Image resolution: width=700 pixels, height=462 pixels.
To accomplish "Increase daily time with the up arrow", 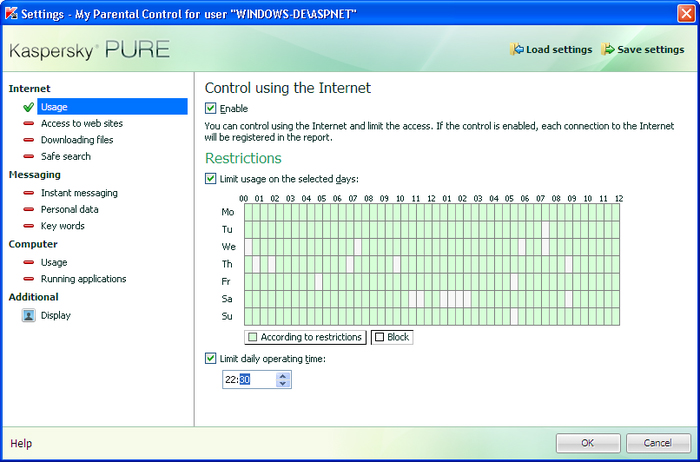I will [283, 375].
